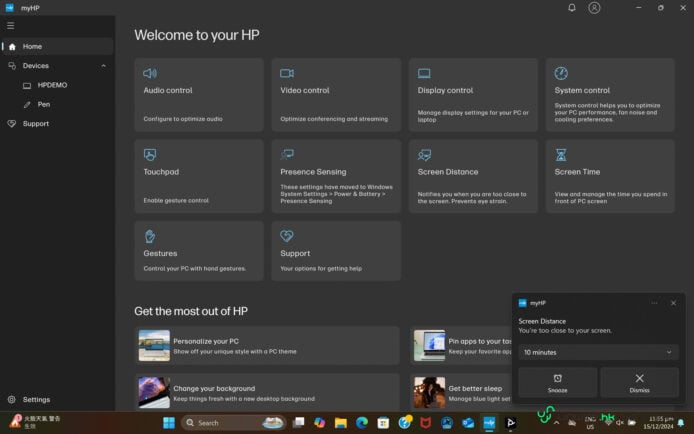Screen dimensions: 694x434
Task: Open the user account profile icon
Action: [594, 8]
